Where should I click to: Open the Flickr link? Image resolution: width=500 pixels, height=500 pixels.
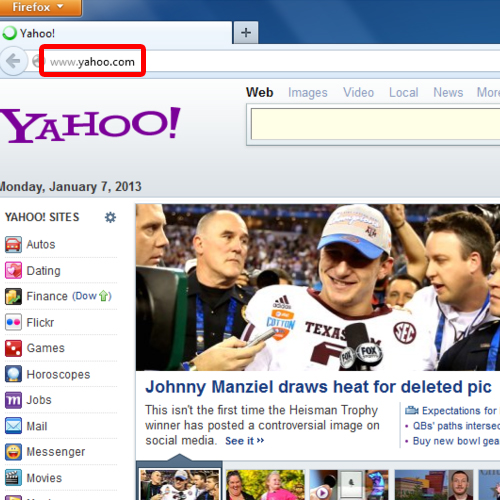(x=40, y=322)
